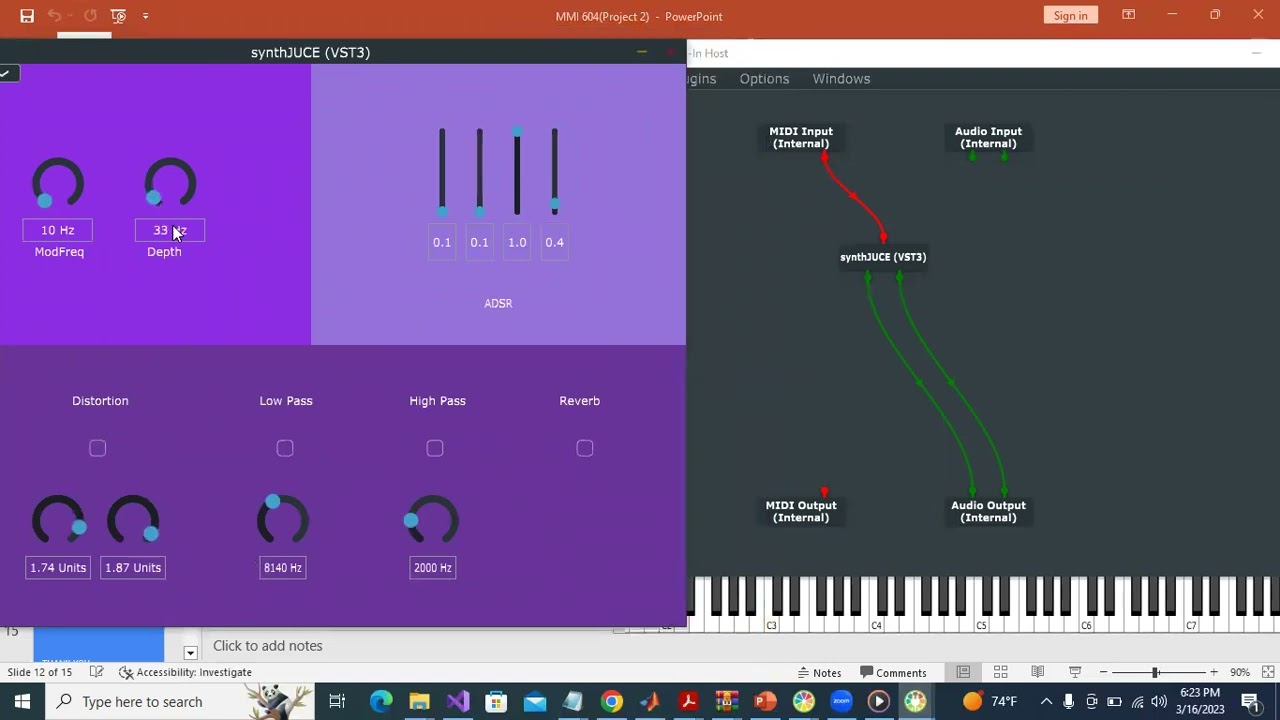This screenshot has height=720, width=1280.
Task: Click the Start From Beginning presentation icon
Action: tap(118, 16)
